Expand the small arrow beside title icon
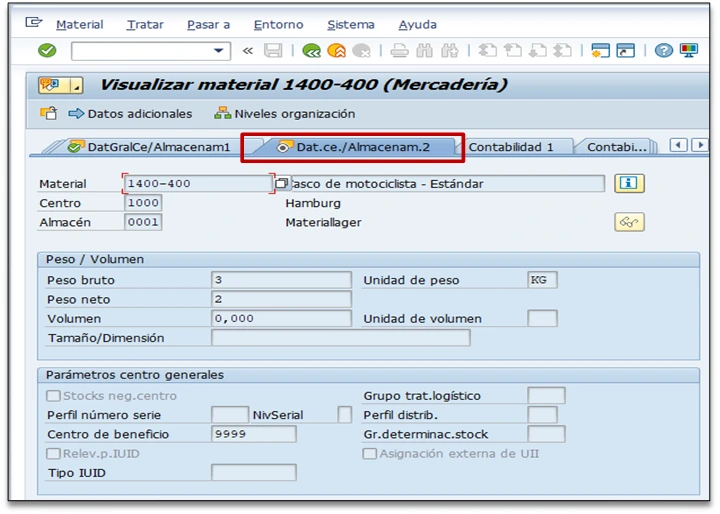 (76, 85)
